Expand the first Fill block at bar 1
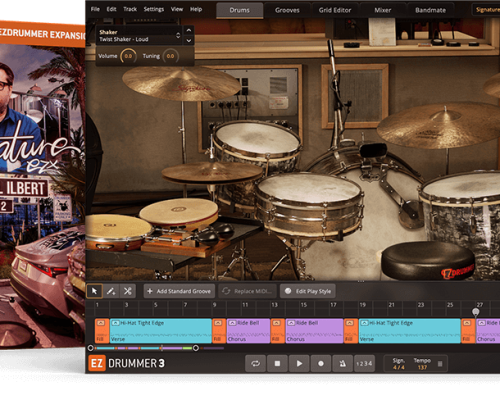 101,323
